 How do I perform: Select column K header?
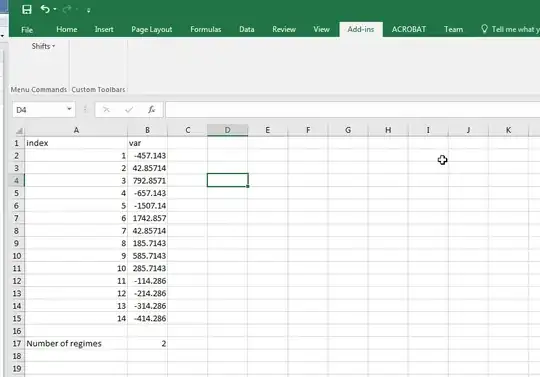508,130
